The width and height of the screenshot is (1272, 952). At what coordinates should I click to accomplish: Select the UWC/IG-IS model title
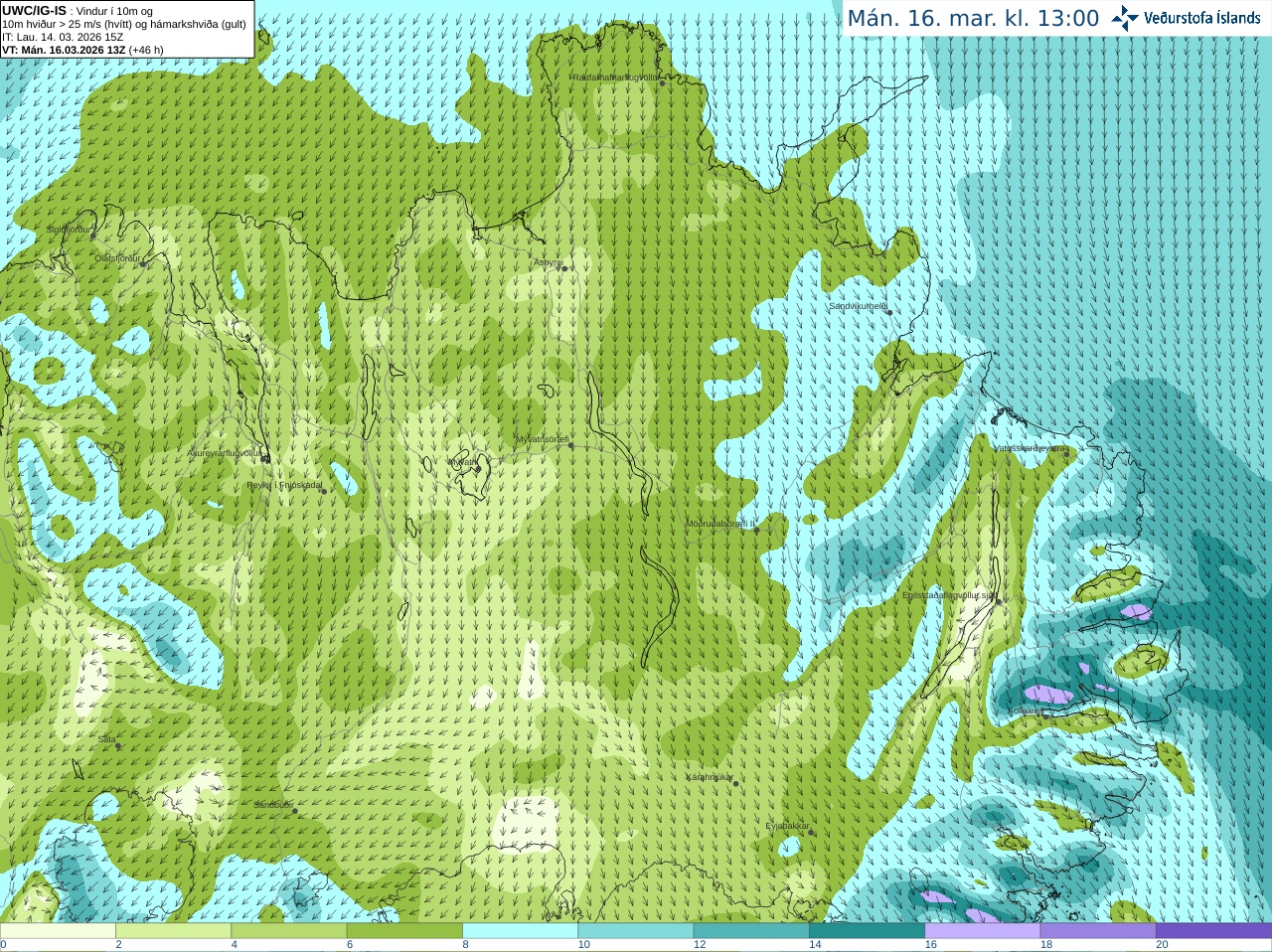[34, 10]
